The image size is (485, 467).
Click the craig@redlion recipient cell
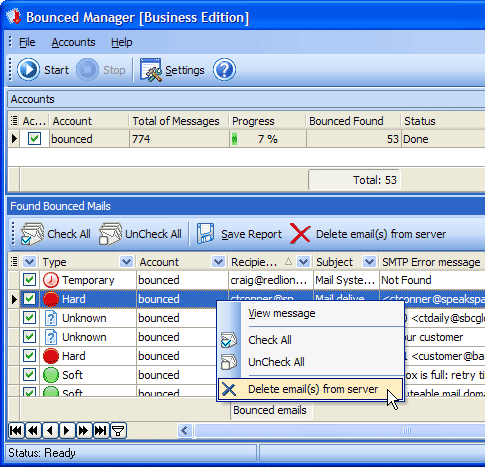tap(270, 280)
